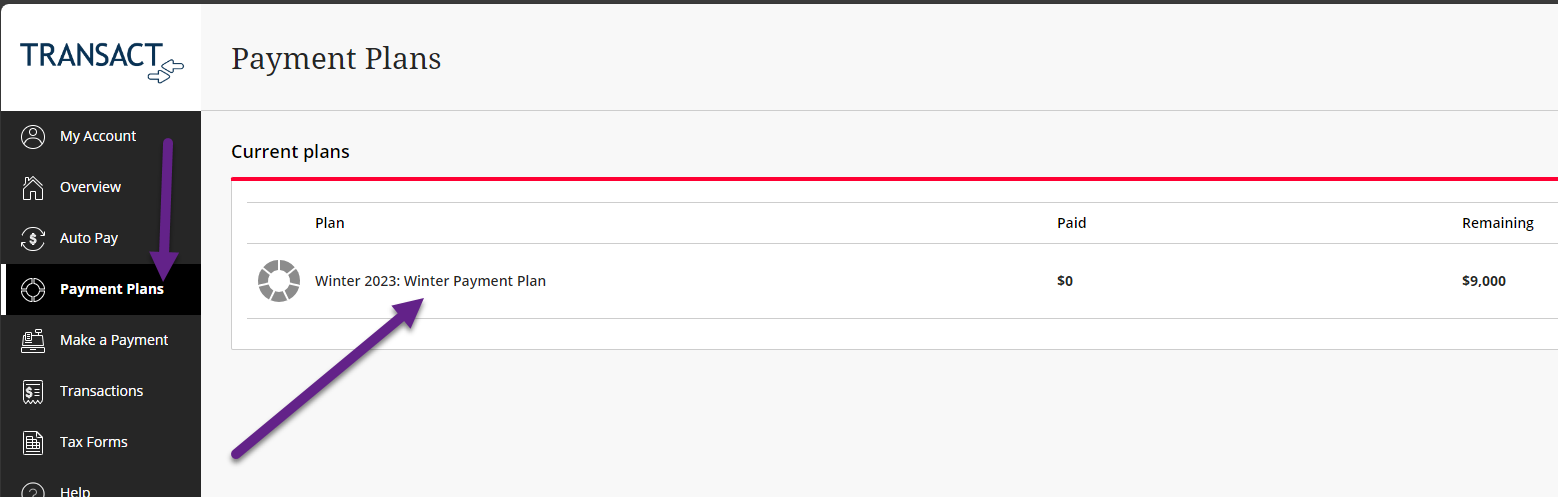
Task: Click the Make a Payment register icon
Action: [x=33, y=341]
